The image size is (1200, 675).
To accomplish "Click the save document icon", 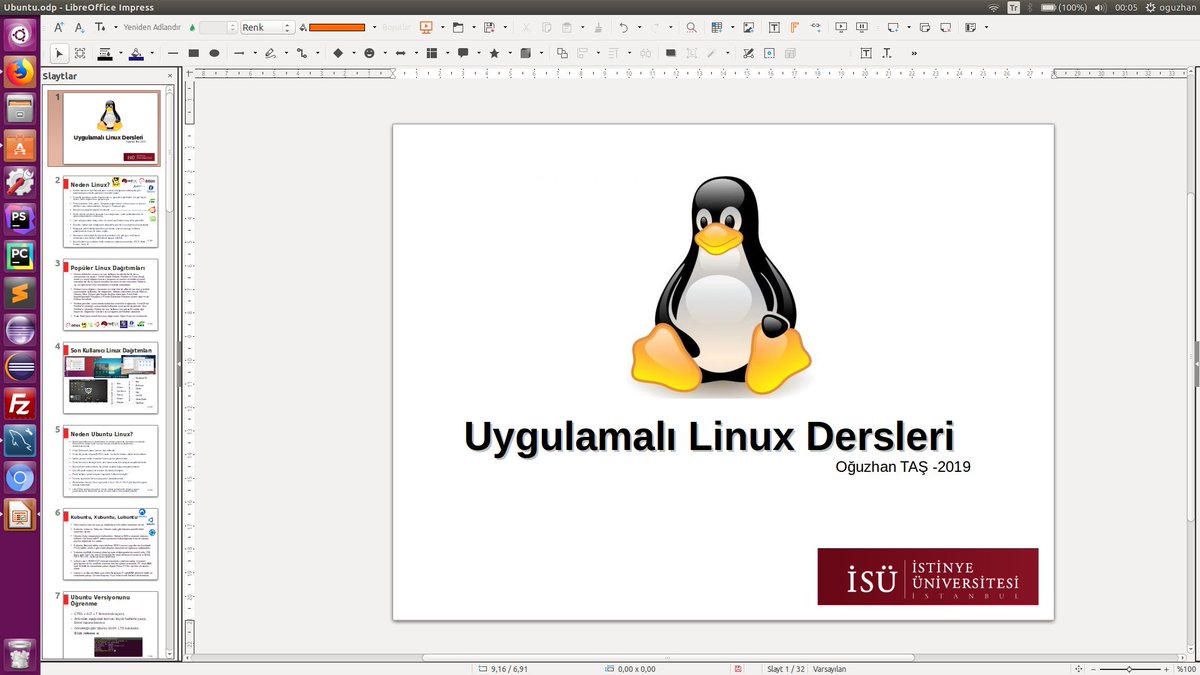I will click(x=489, y=27).
